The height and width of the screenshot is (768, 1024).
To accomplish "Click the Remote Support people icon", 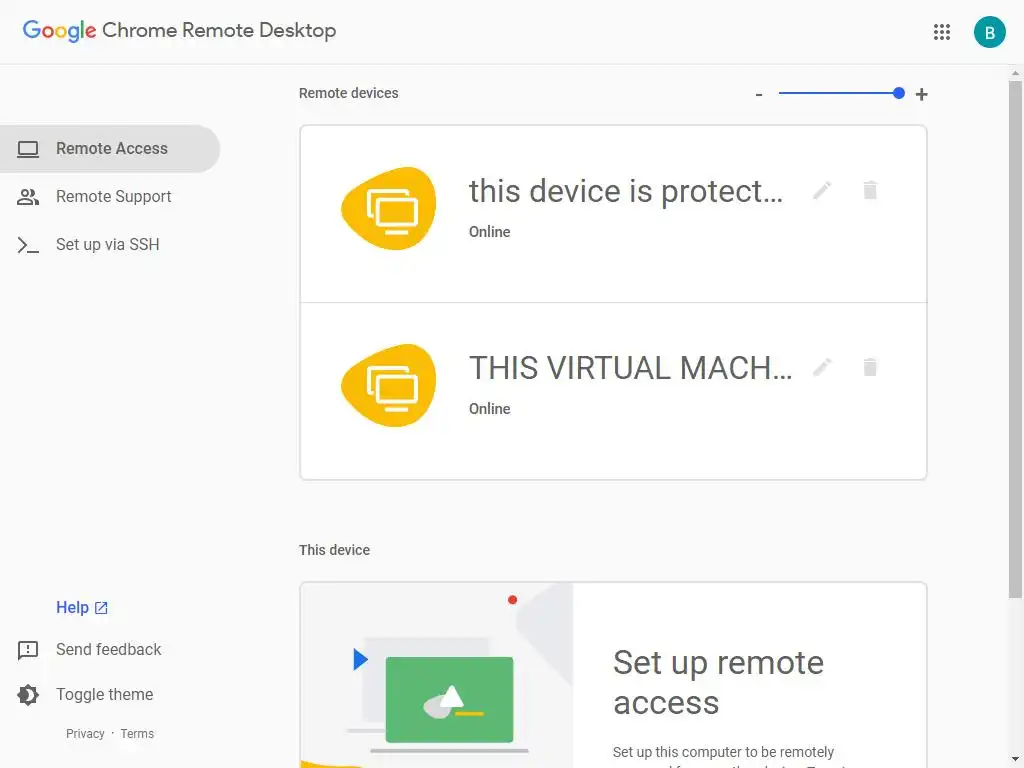I will click(x=28, y=197).
